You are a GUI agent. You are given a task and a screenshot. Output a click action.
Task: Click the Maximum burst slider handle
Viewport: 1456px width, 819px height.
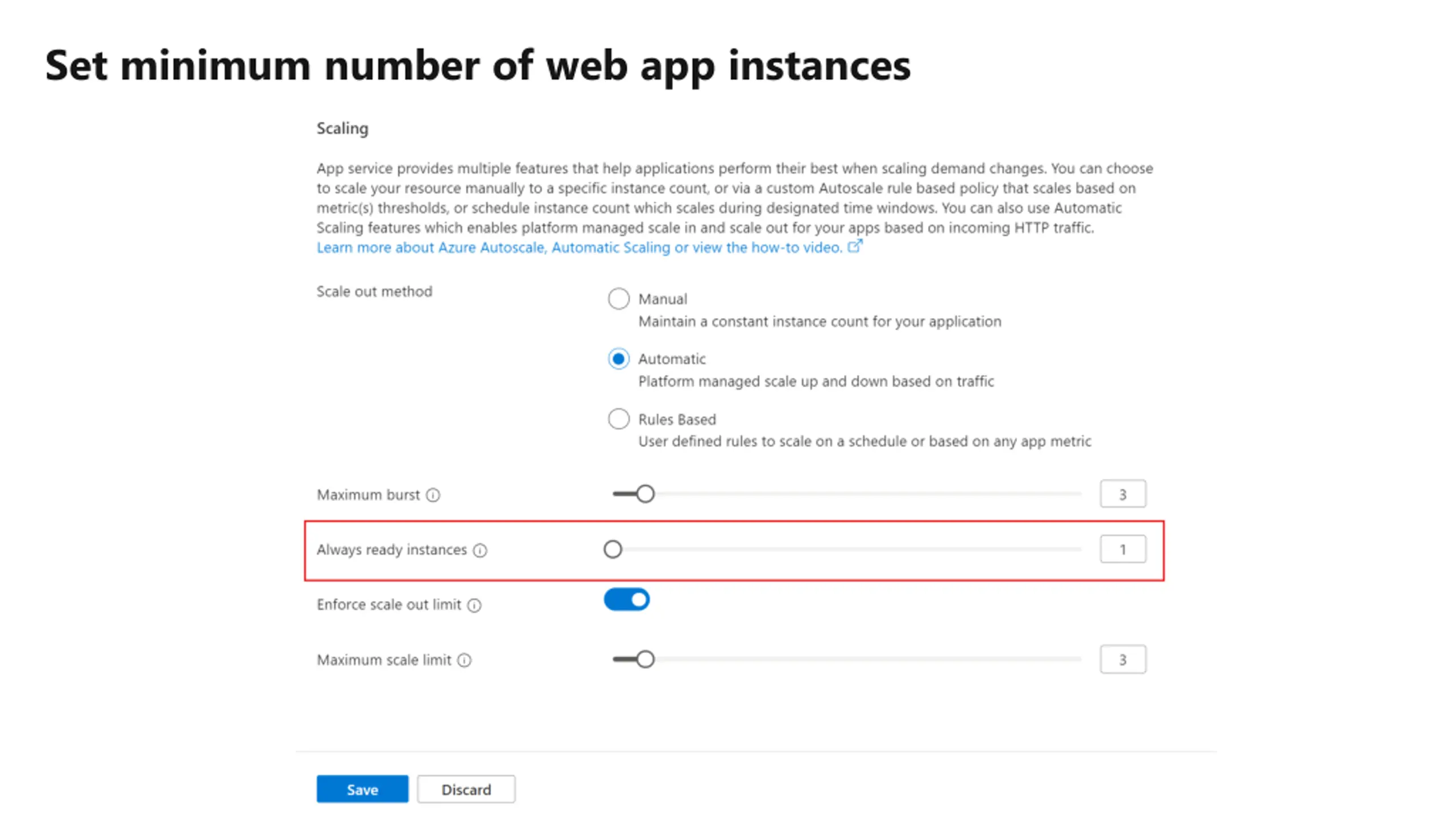pos(645,494)
